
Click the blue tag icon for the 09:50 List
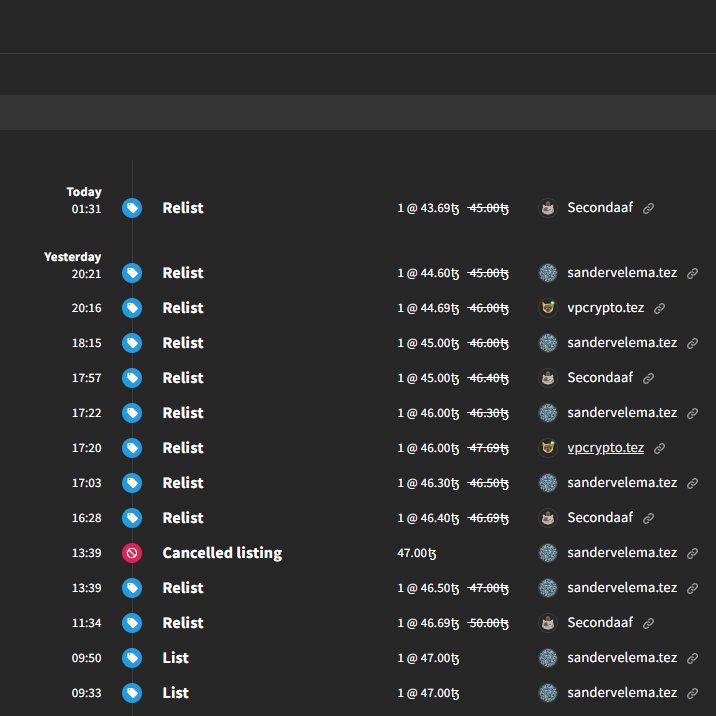tap(132, 658)
